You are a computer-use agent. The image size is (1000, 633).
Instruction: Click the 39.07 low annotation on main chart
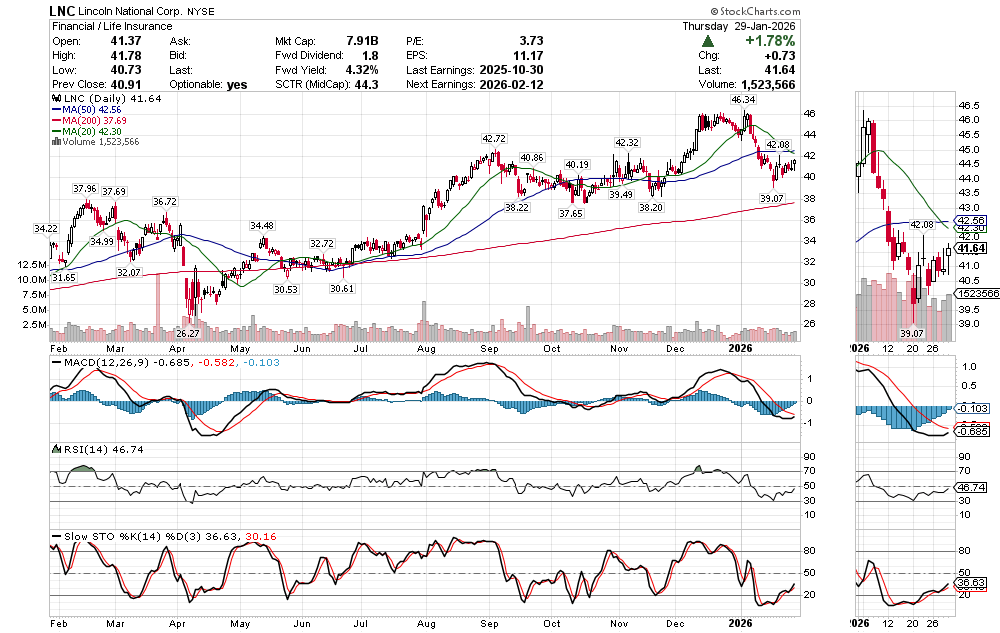[772, 199]
